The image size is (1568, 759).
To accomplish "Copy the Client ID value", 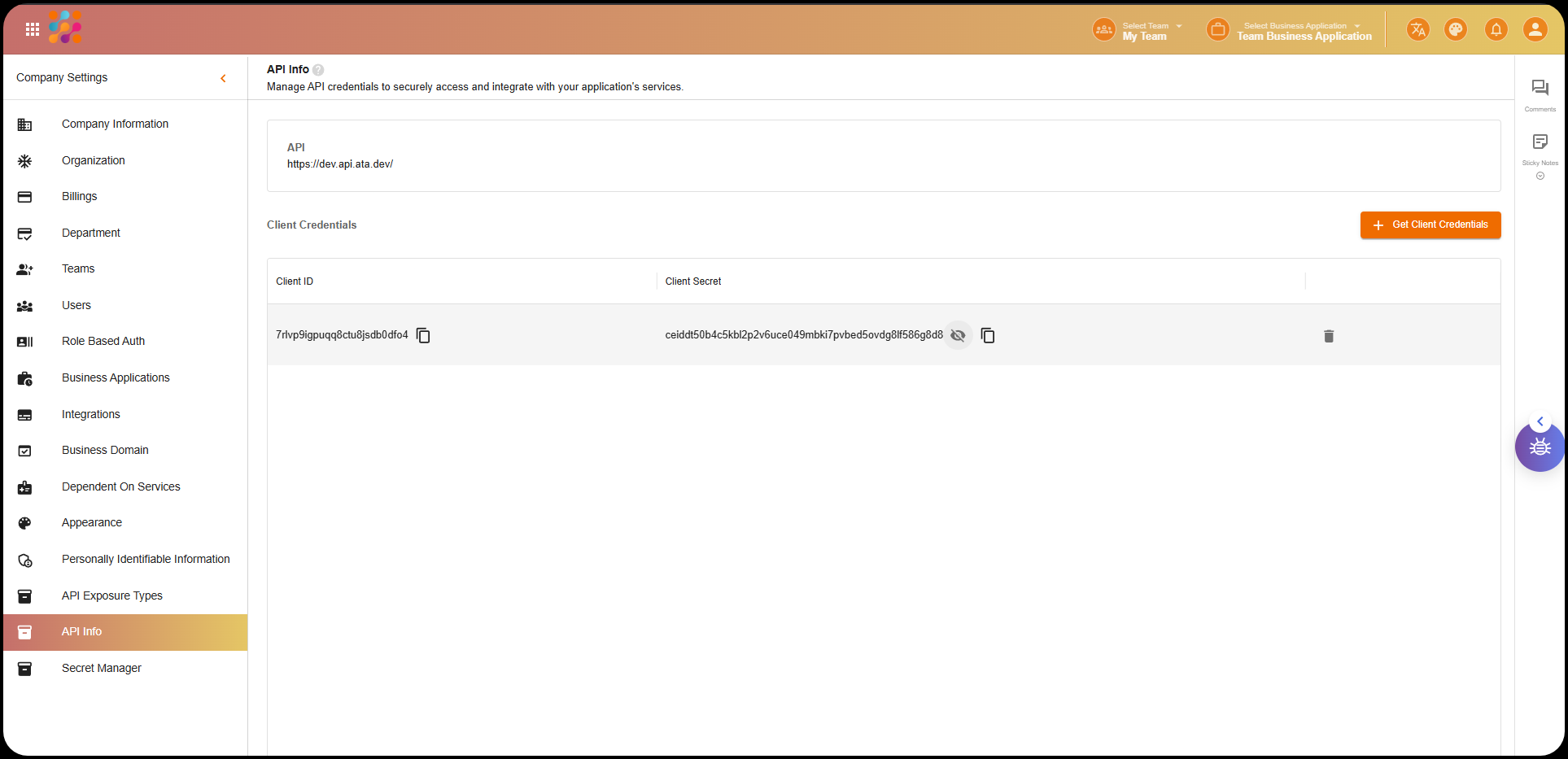I will [x=423, y=335].
